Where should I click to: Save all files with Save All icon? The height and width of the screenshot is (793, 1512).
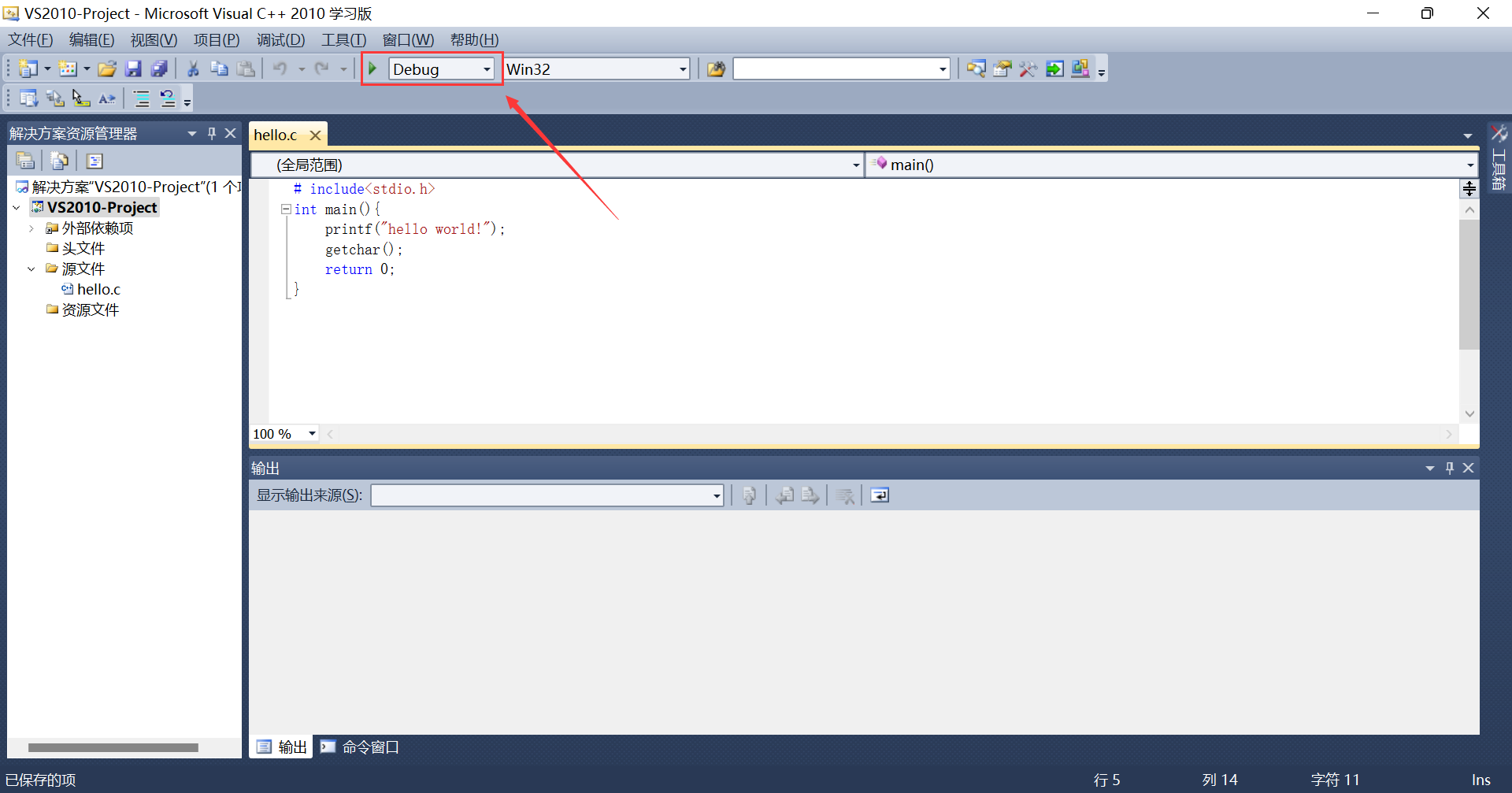point(160,69)
